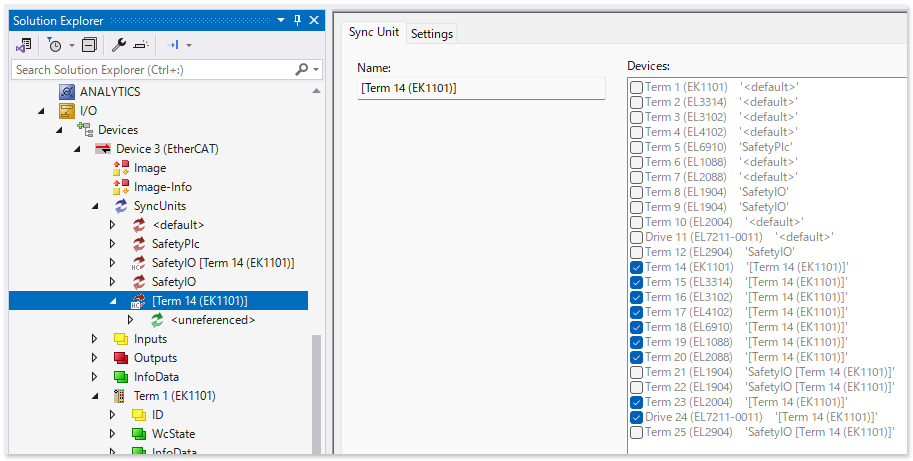Click the Name text field

click(481, 89)
